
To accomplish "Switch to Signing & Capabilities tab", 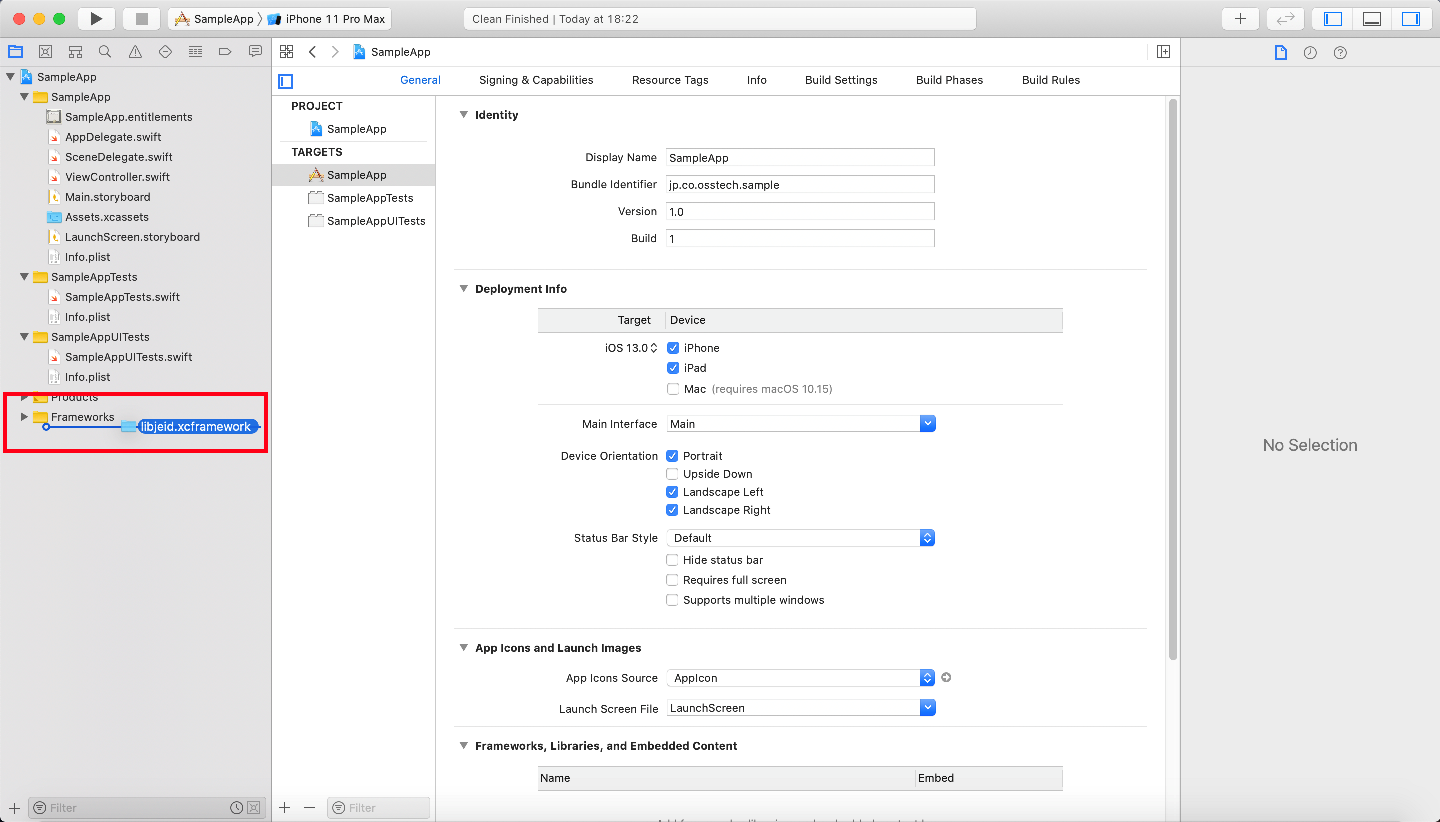I will (x=536, y=80).
